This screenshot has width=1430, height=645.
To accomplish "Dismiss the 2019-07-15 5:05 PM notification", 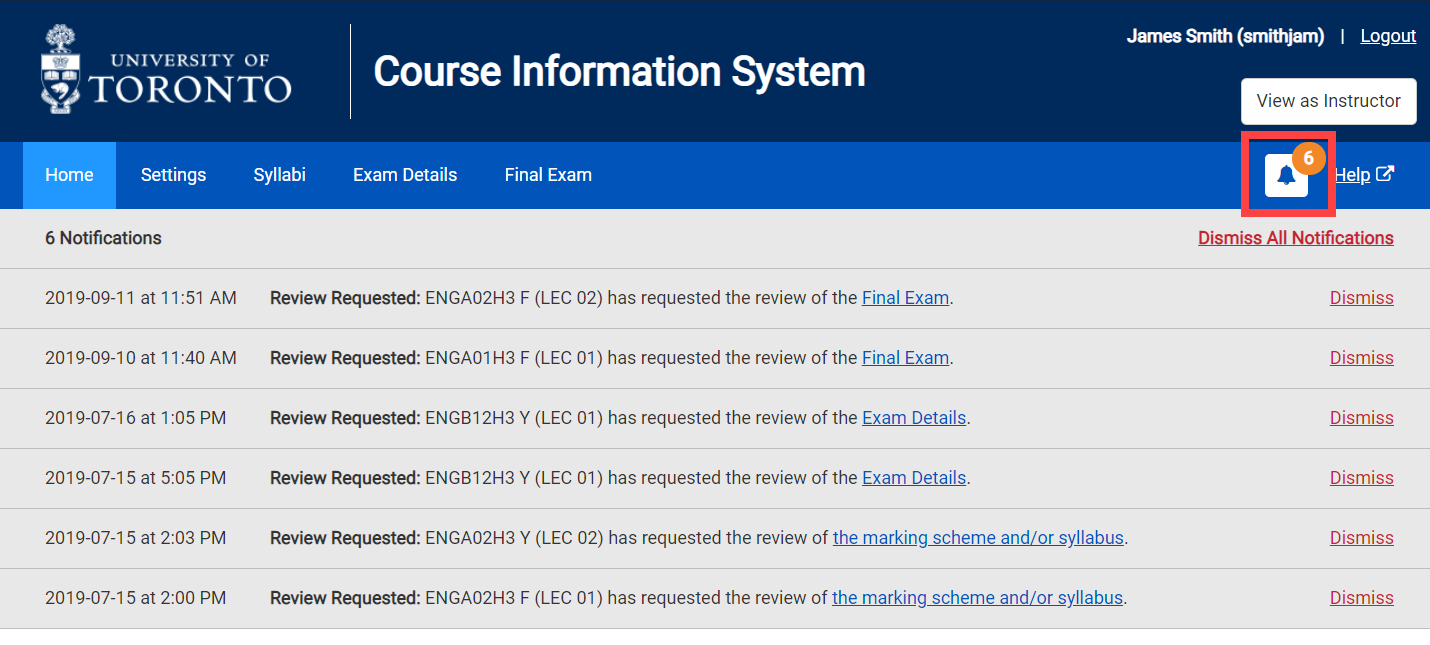I will tap(1361, 478).
